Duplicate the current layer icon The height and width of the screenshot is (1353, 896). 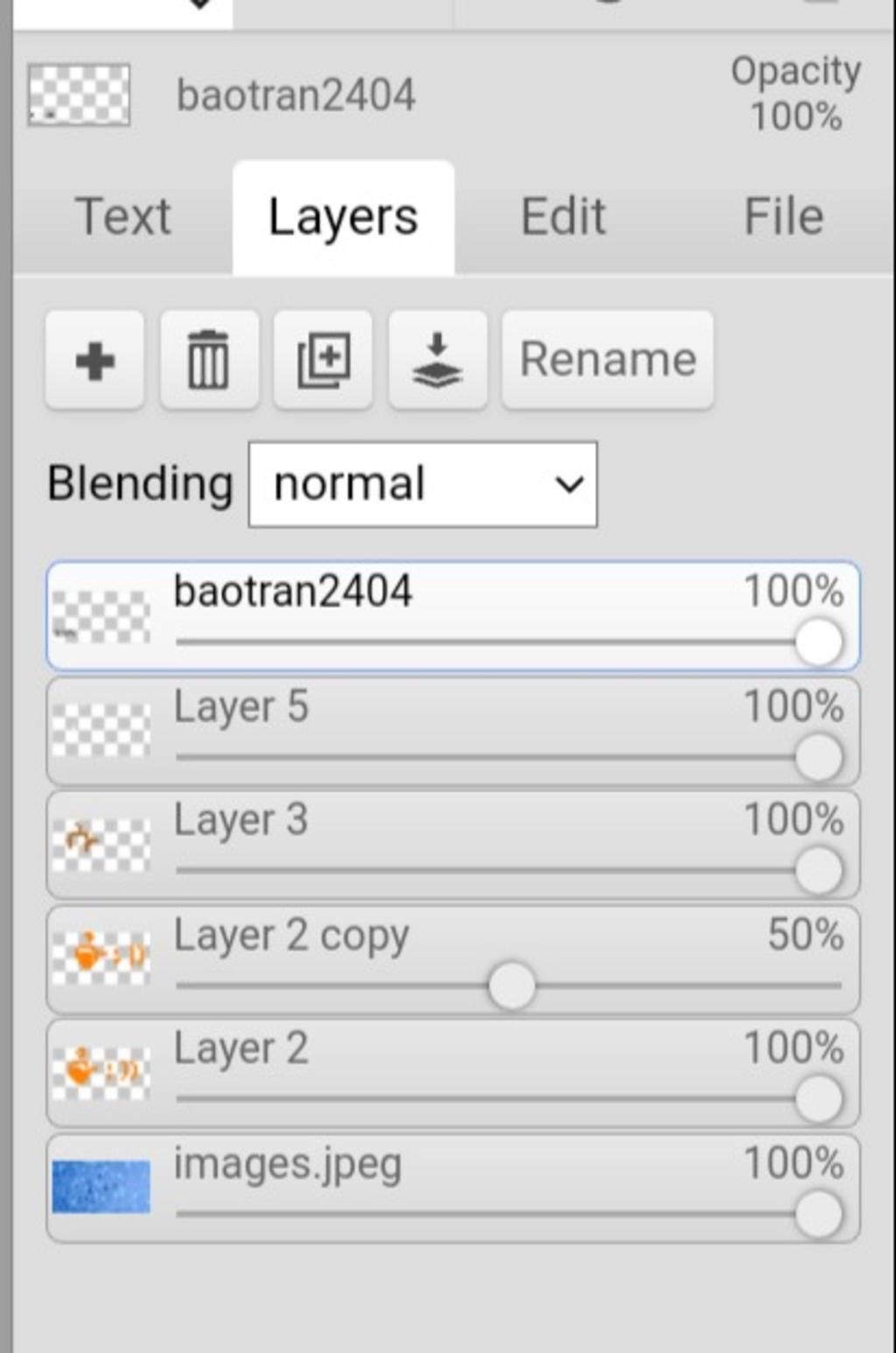pos(323,360)
